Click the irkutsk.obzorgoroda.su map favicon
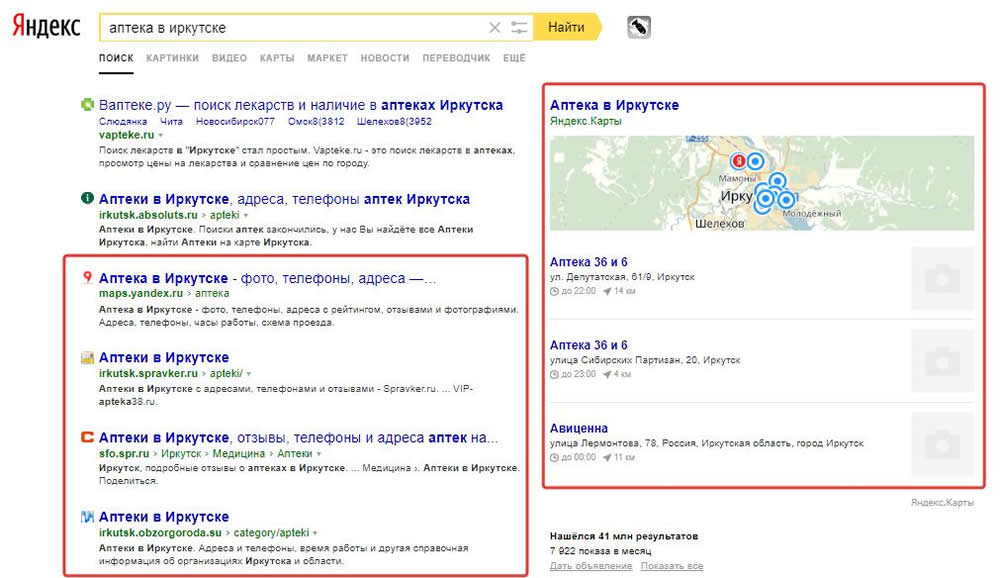 (87, 517)
